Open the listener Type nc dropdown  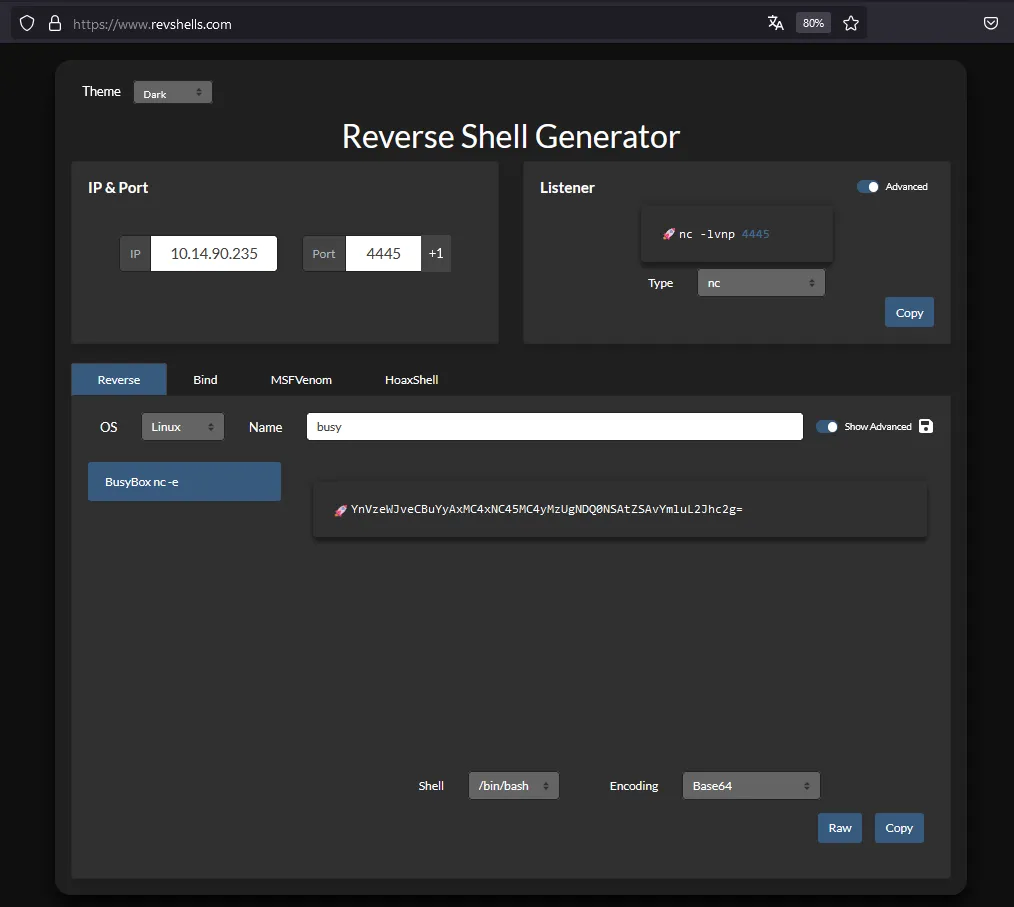click(761, 283)
